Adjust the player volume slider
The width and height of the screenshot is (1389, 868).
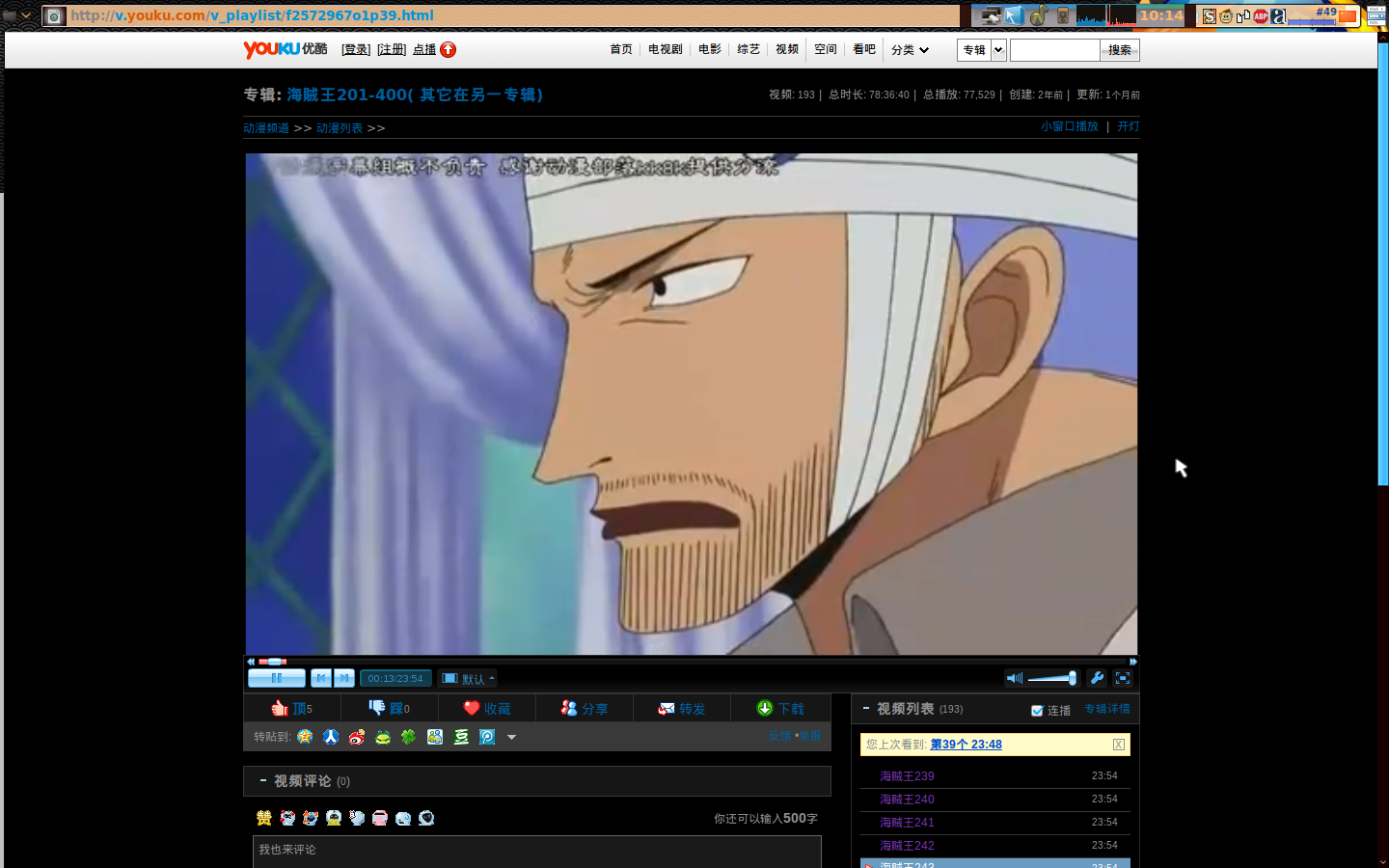click(x=1052, y=678)
